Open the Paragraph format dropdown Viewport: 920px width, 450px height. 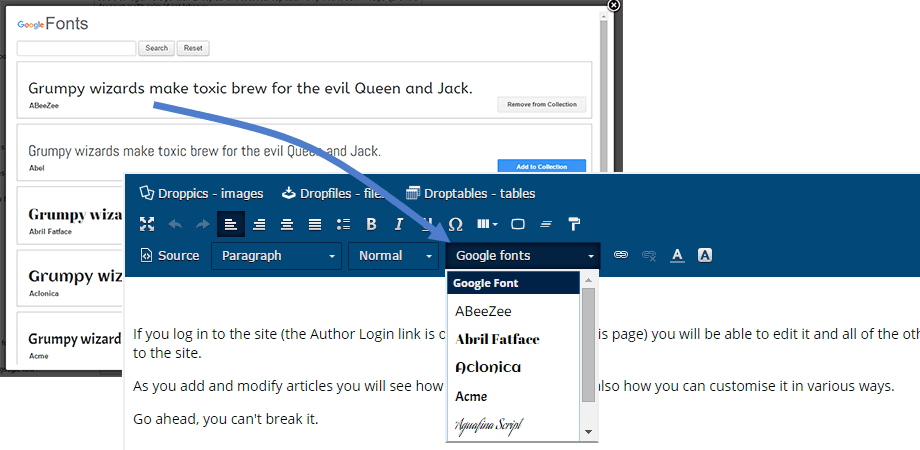[276, 256]
